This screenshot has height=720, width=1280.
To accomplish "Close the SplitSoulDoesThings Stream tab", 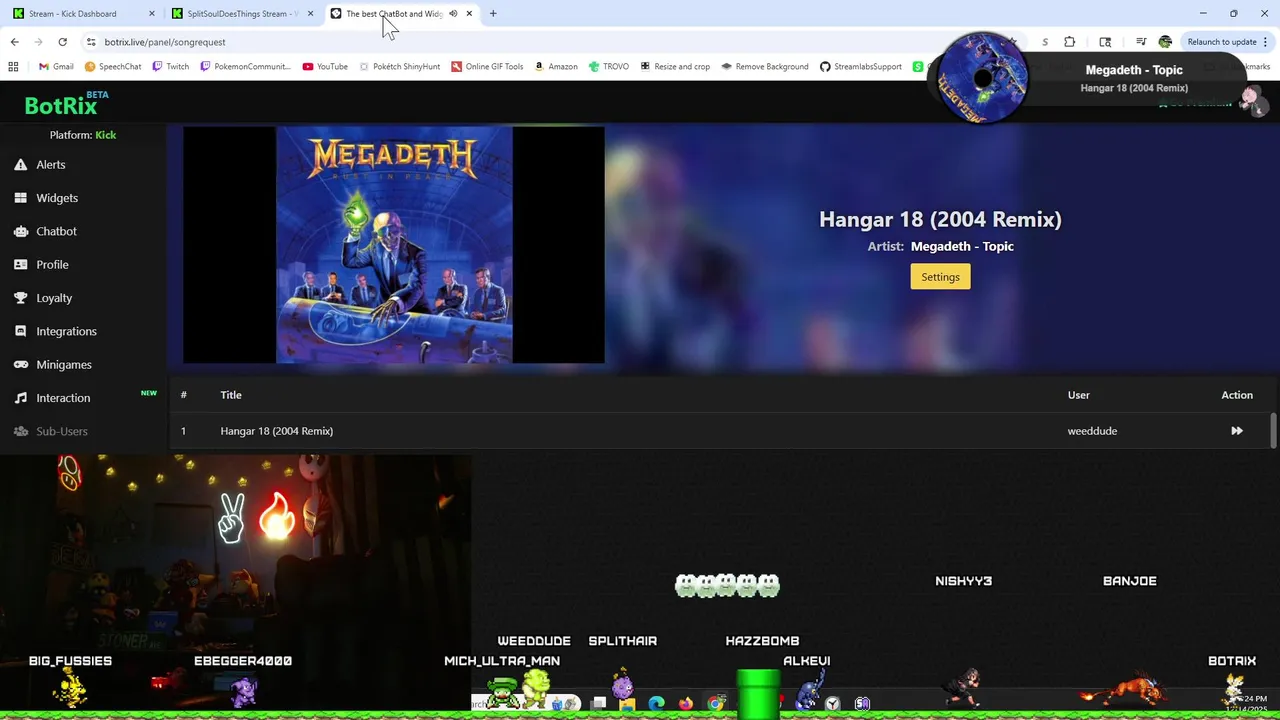I will click(x=310, y=14).
